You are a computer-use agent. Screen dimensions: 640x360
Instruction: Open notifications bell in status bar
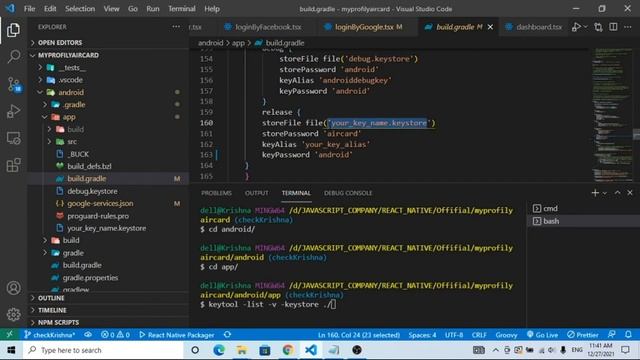pyautogui.click(x=628, y=335)
